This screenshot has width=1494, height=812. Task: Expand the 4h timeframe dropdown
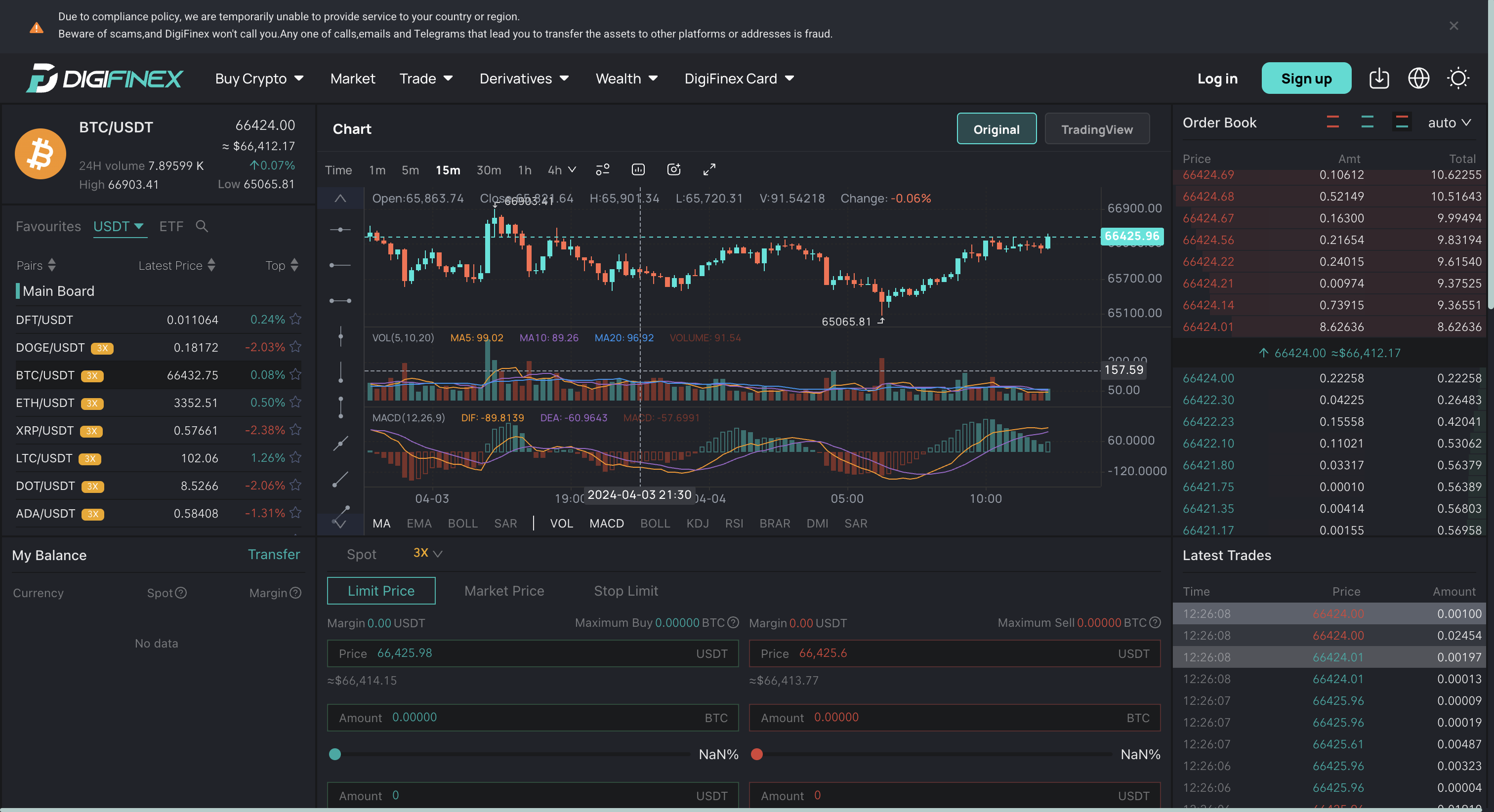561,170
